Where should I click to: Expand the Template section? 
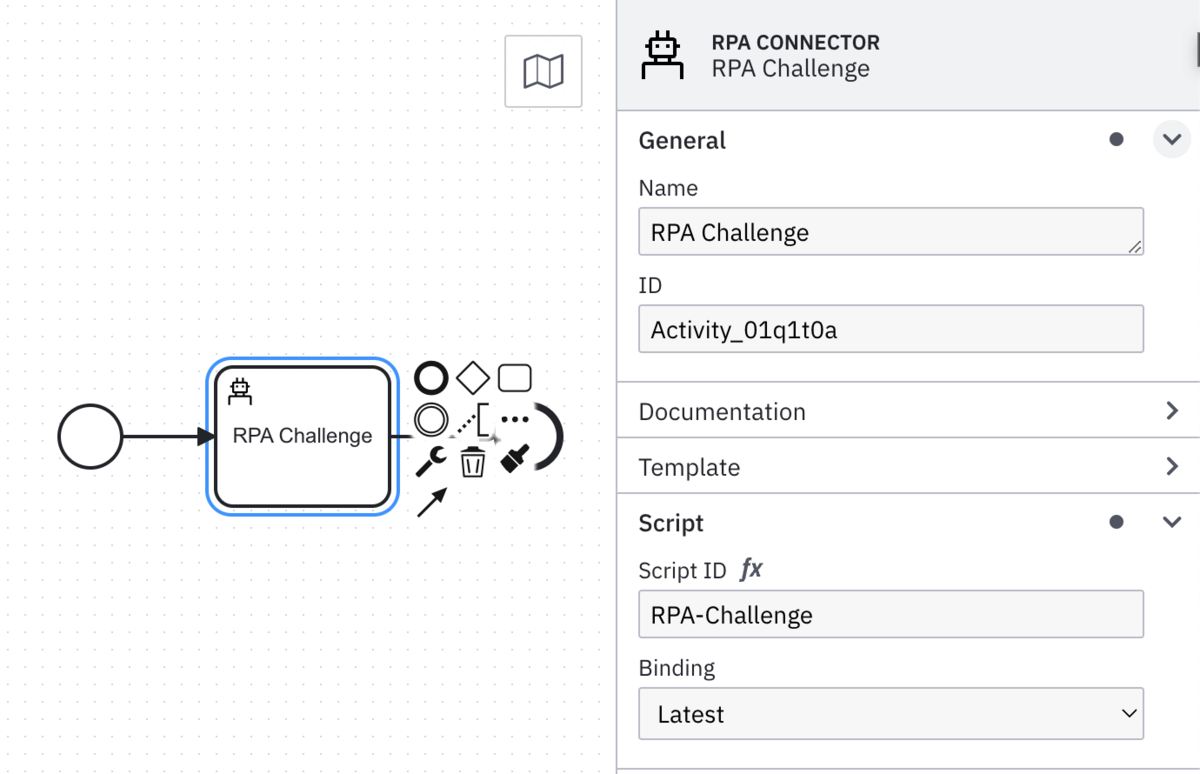pyautogui.click(x=908, y=467)
